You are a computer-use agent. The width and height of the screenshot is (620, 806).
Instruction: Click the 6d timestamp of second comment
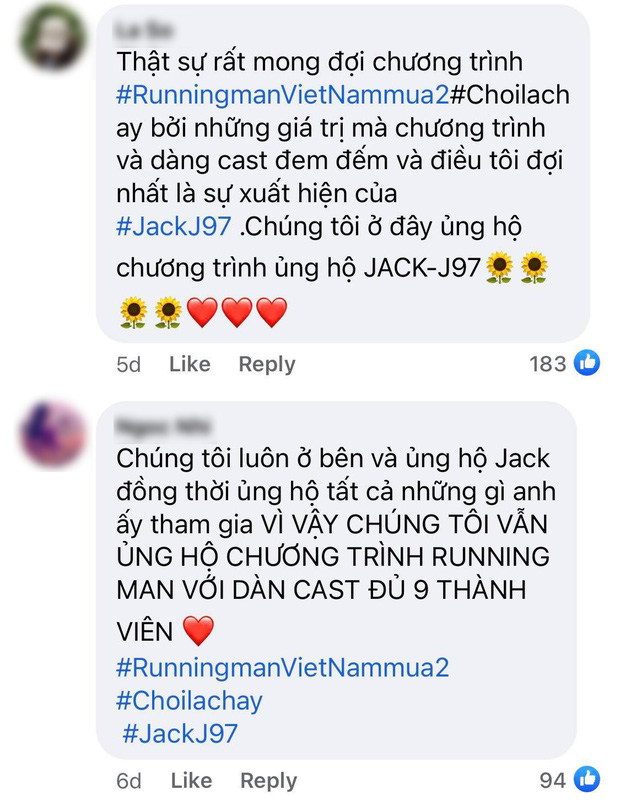[x=129, y=781]
